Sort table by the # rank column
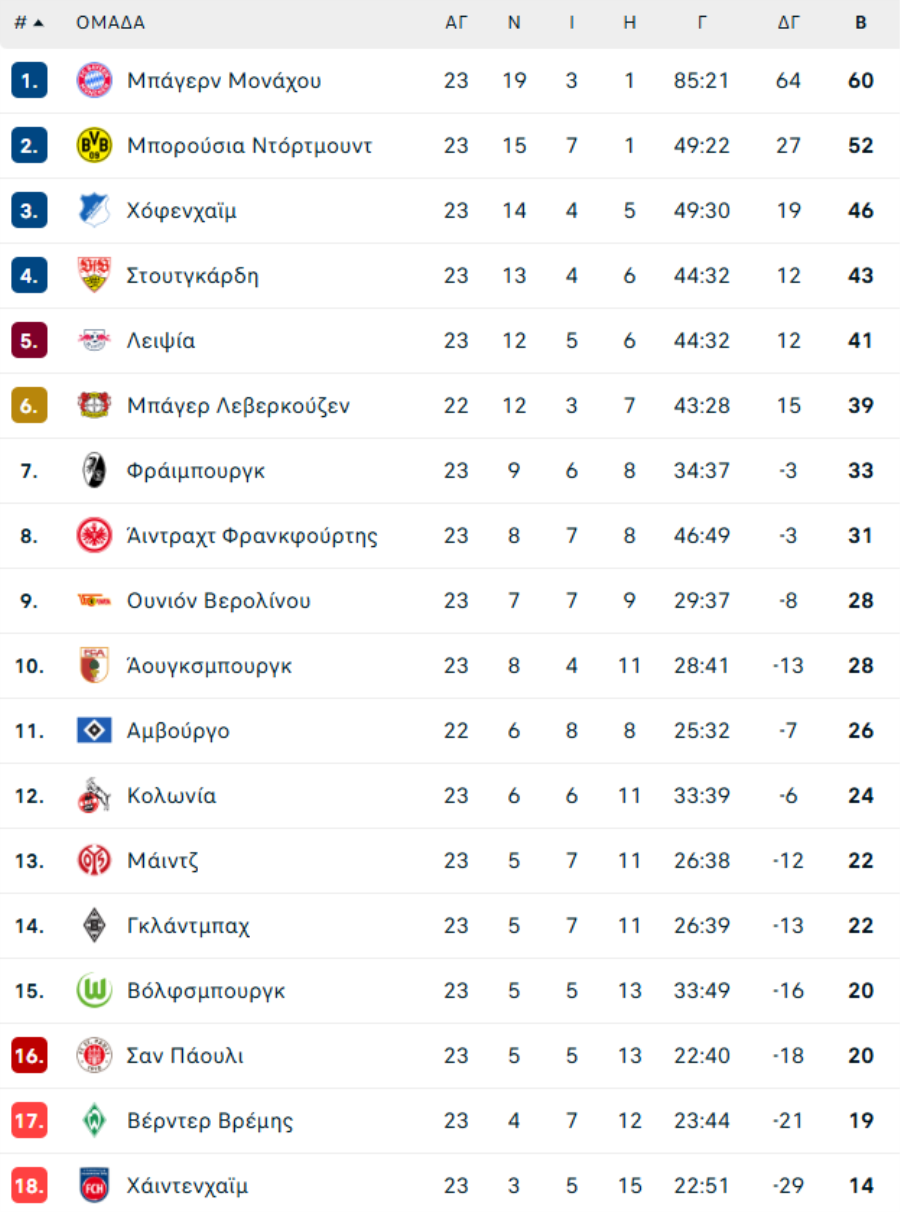Viewport: 900px width, 1212px height. click(28, 23)
